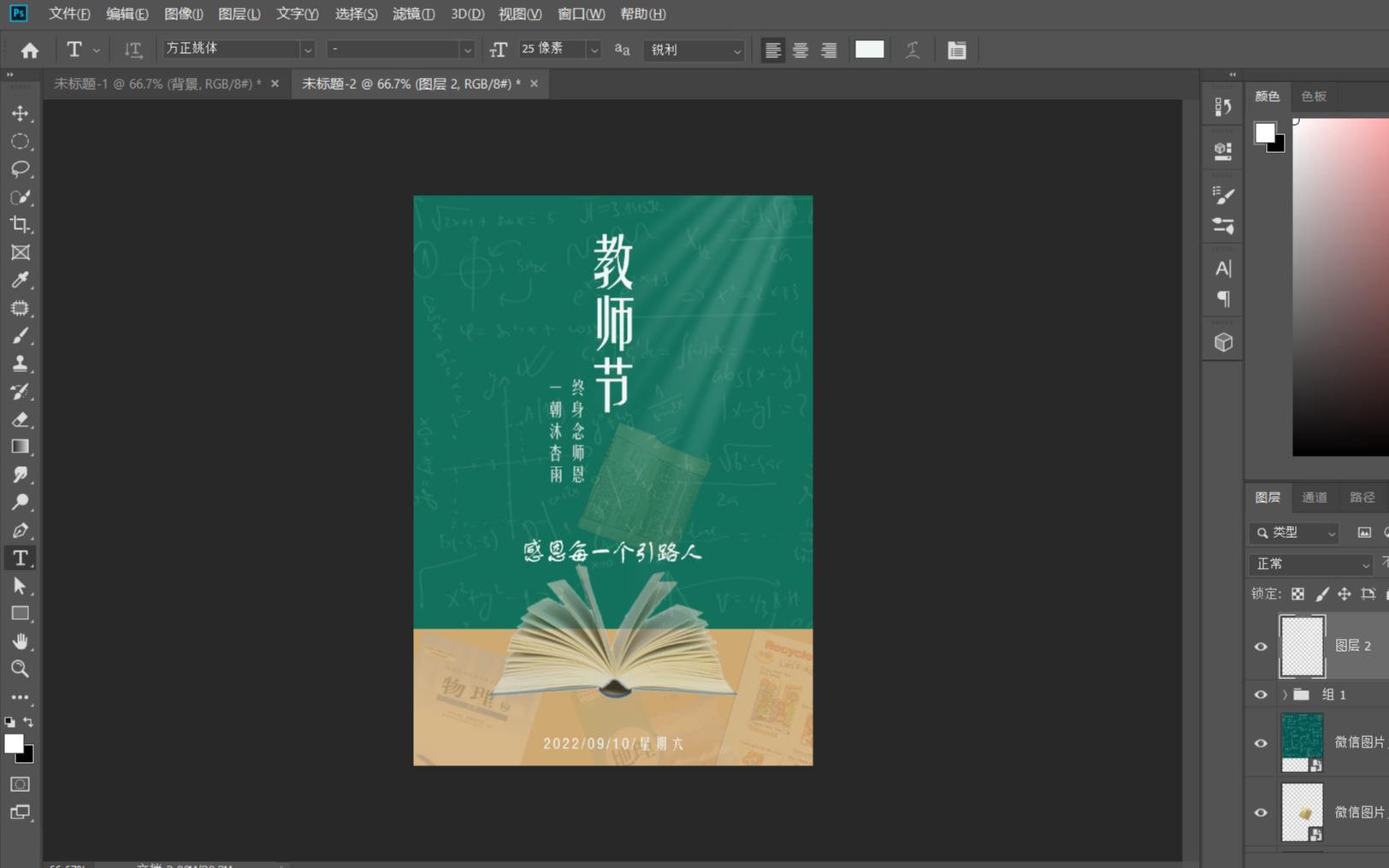Click the Home icon in options bar
The image size is (1389, 868).
(30, 50)
